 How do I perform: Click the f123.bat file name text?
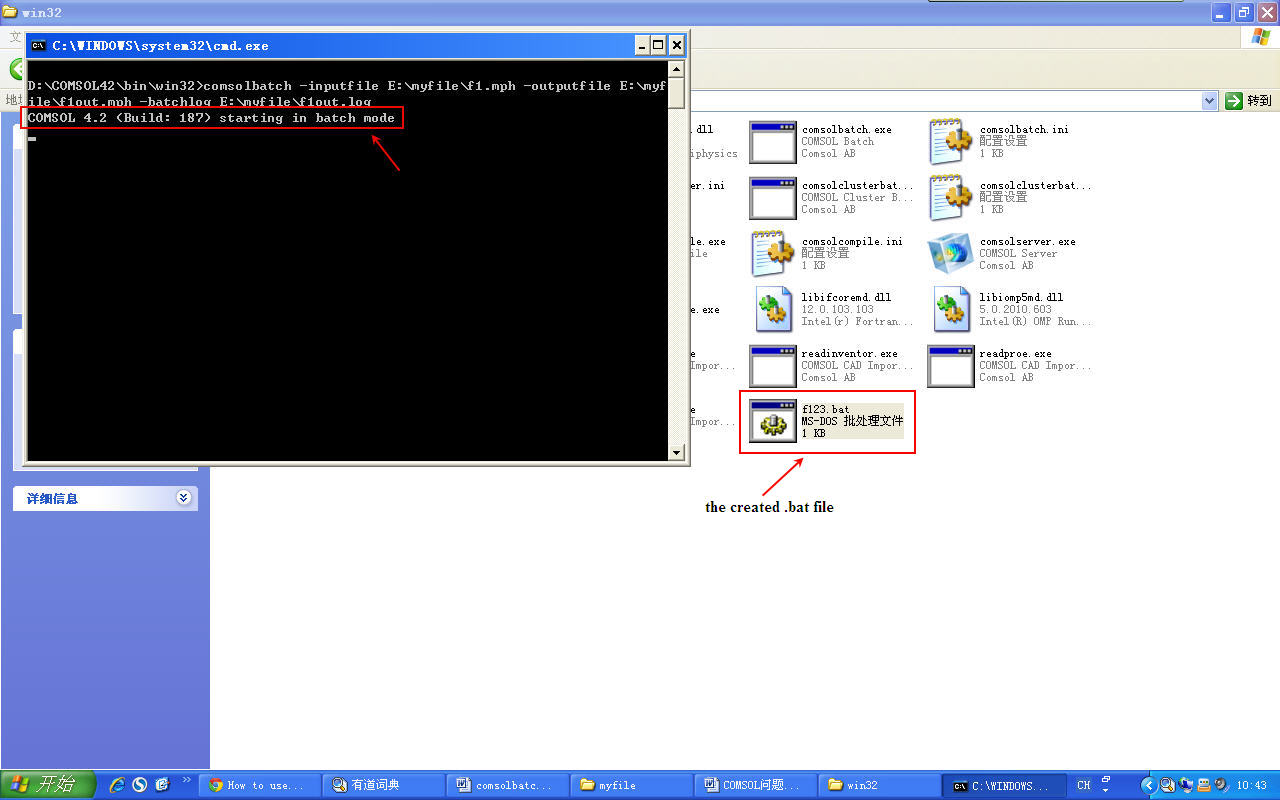[825, 410]
